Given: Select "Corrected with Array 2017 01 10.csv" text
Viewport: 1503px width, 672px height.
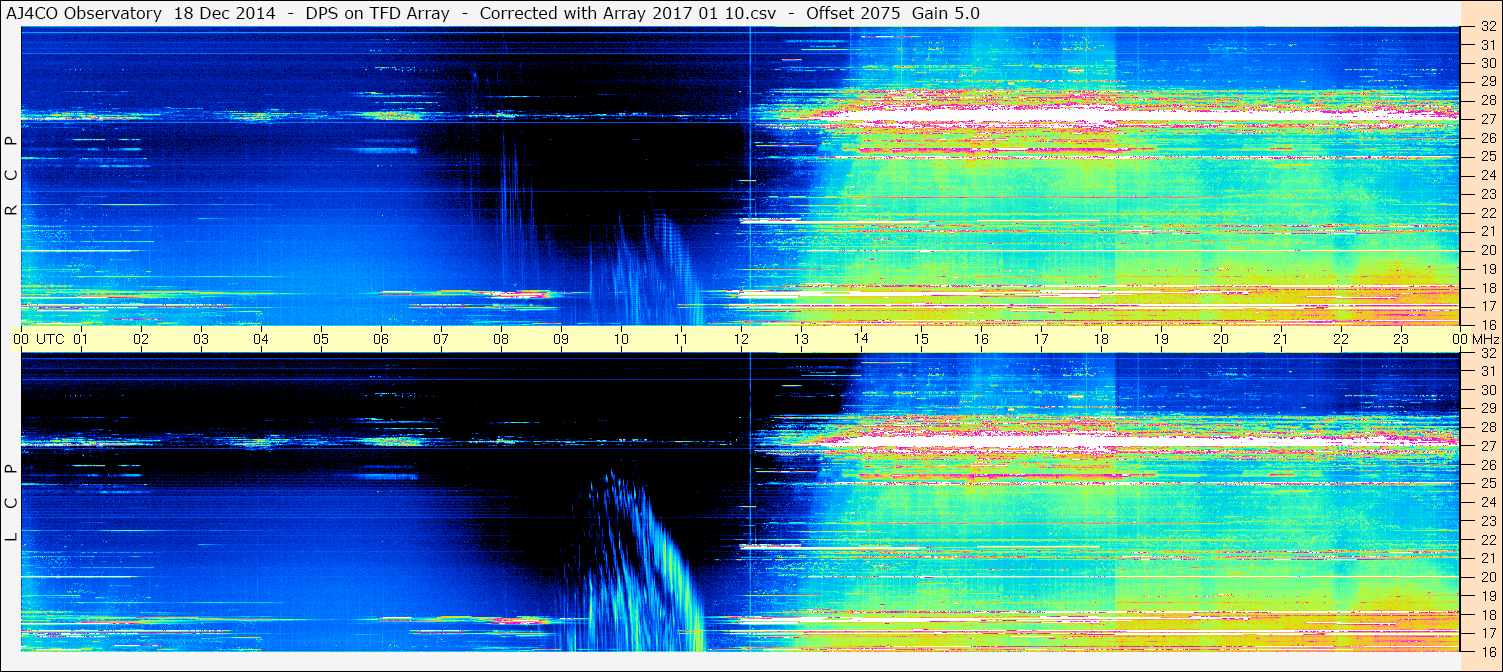Looking at the screenshot, I should [x=630, y=13].
